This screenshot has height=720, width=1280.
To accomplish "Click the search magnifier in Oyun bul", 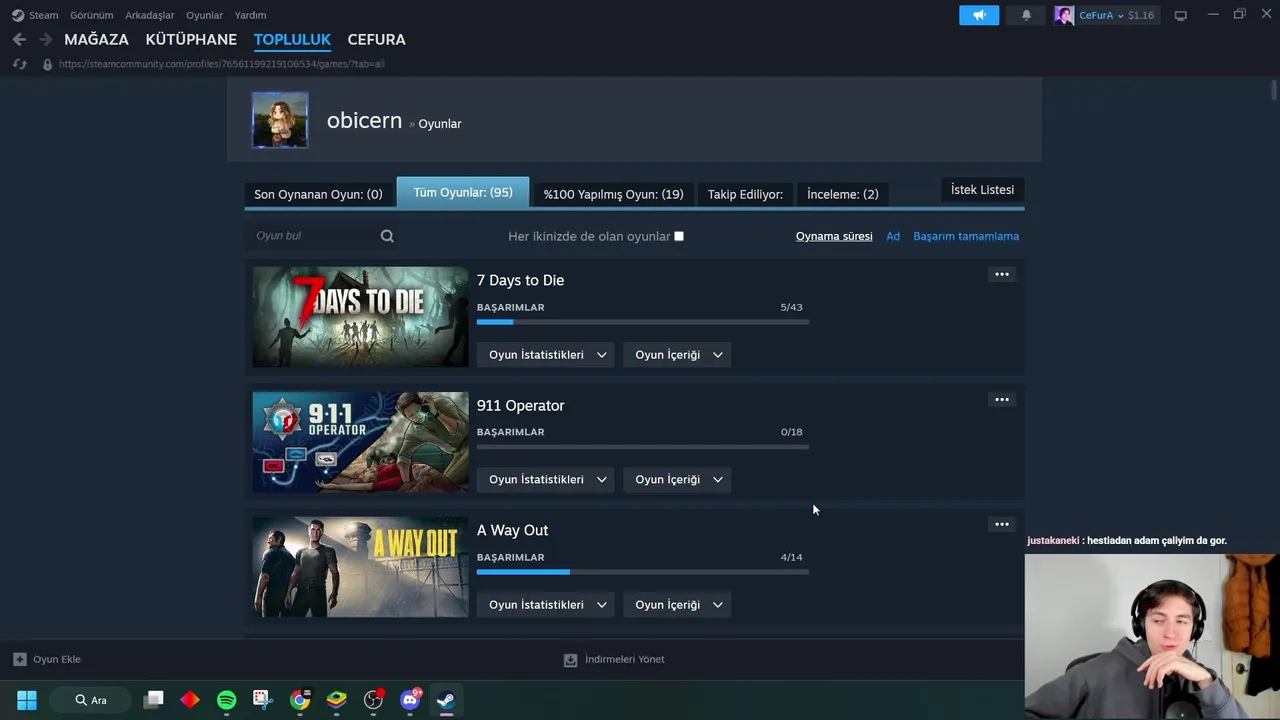I will [387, 236].
